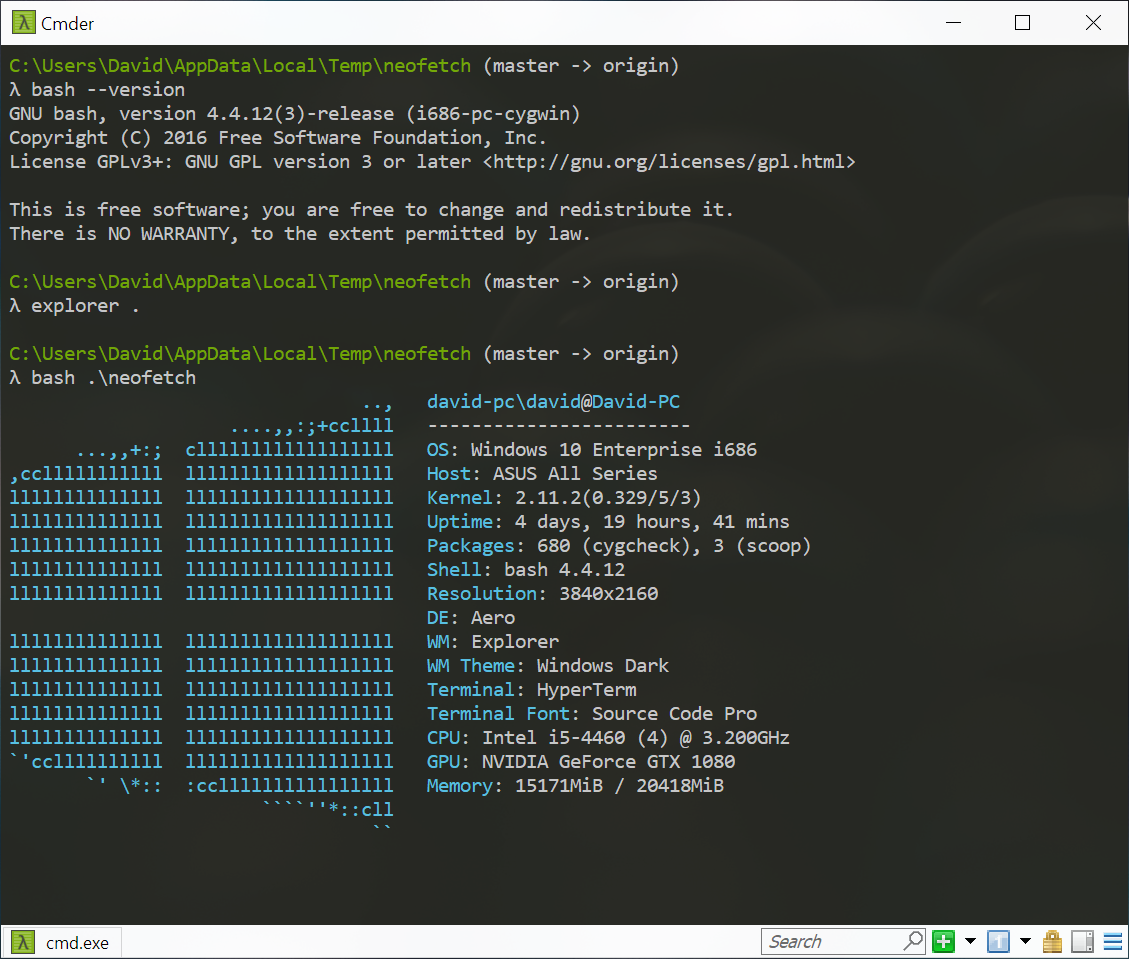Toggle console input lock with the padlock icon
Image resolution: width=1129 pixels, height=959 pixels.
1051,941
